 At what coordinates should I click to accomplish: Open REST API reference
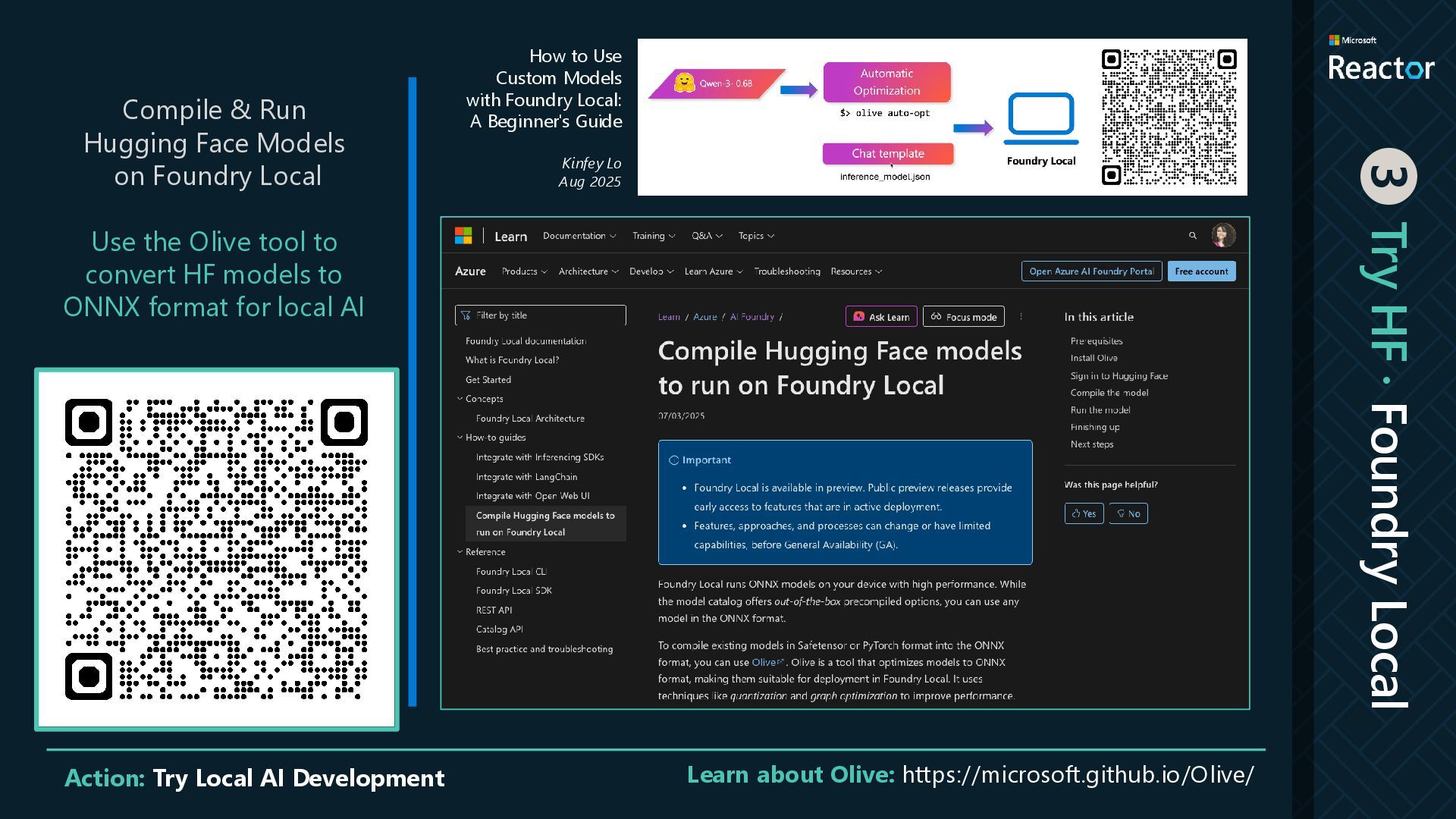tap(494, 610)
